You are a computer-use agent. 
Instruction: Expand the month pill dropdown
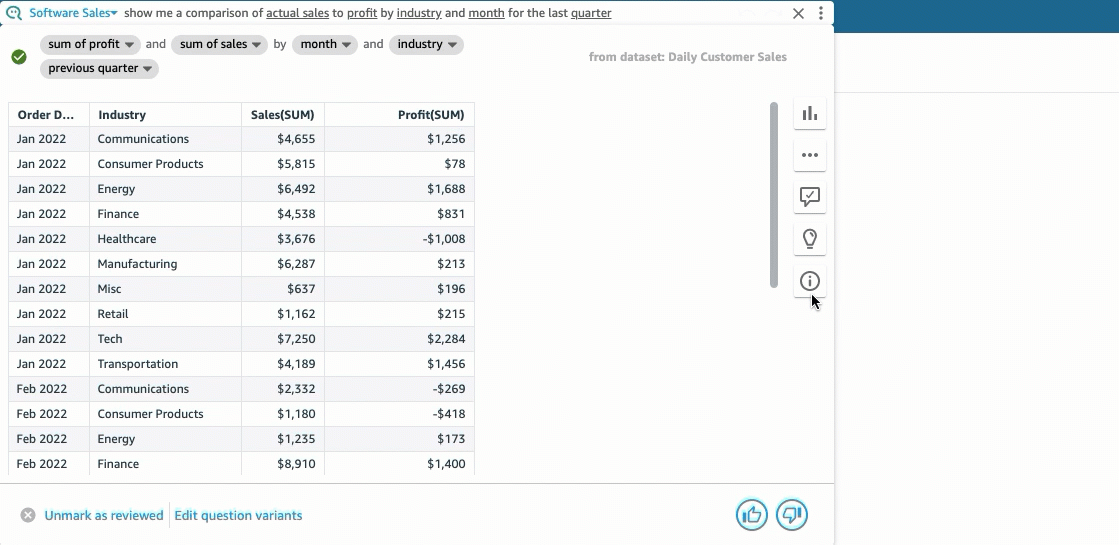tap(325, 44)
